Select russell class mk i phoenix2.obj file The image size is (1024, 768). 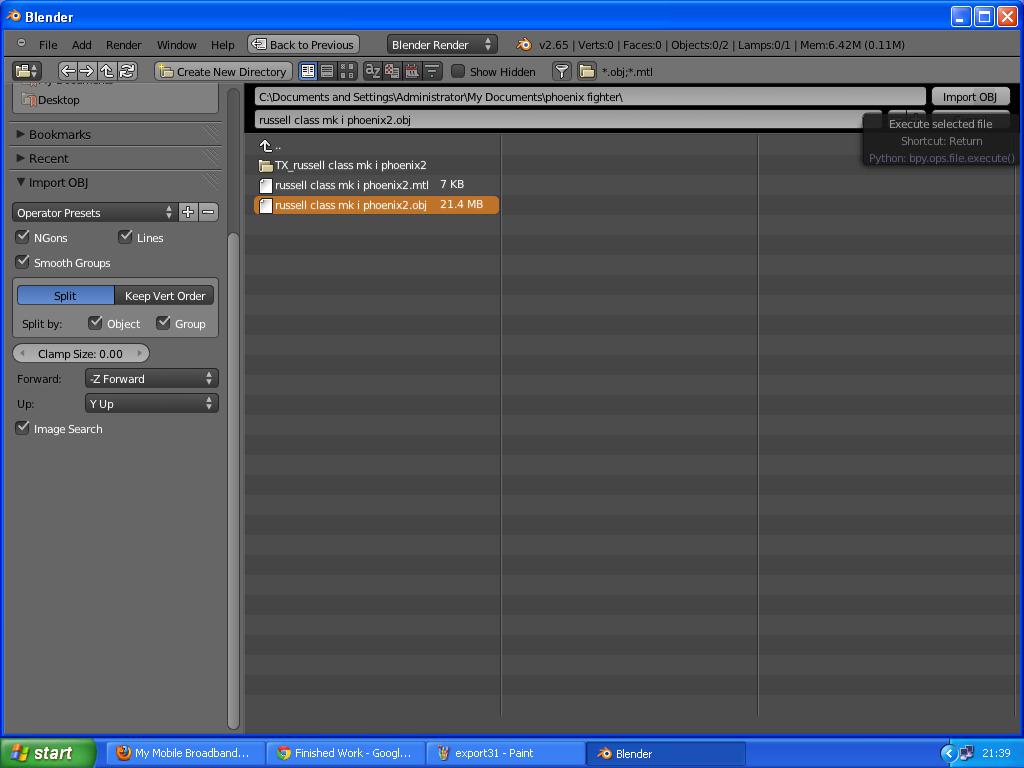[376, 204]
